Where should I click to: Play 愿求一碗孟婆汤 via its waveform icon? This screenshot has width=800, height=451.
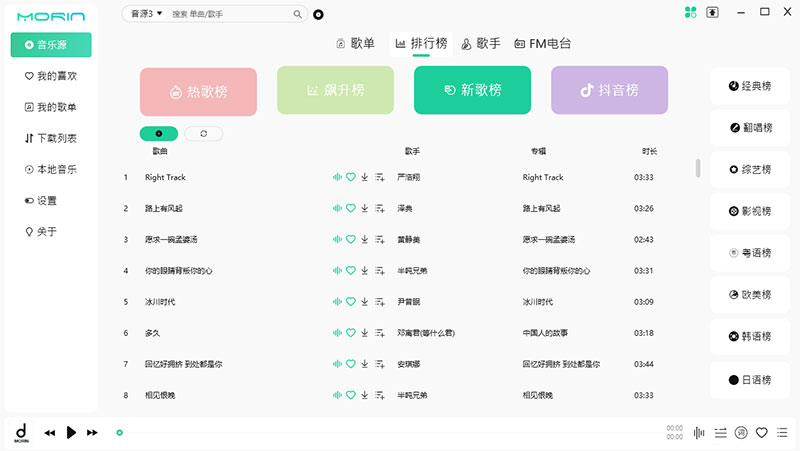point(337,240)
